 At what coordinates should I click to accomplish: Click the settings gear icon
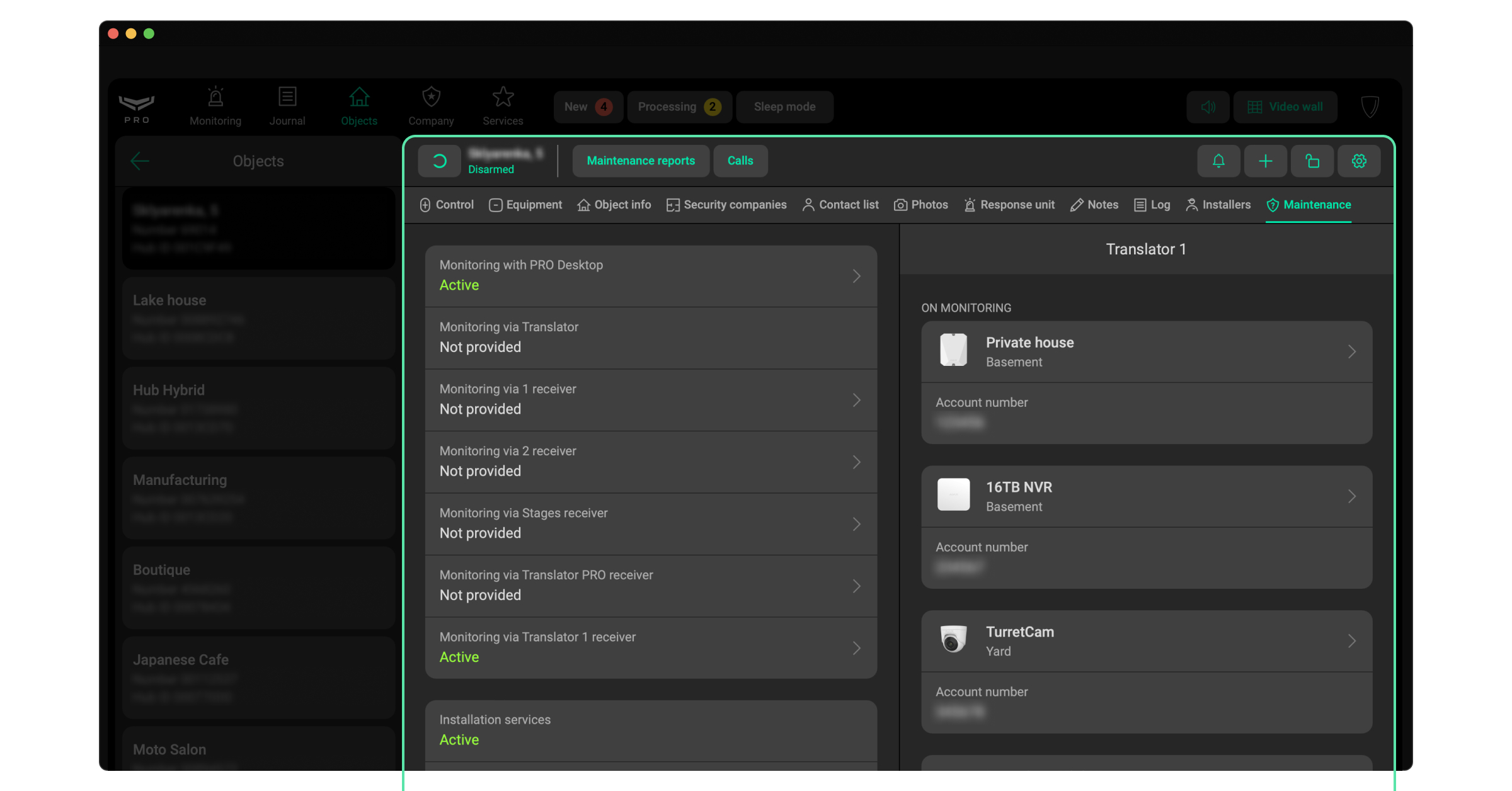point(1359,161)
